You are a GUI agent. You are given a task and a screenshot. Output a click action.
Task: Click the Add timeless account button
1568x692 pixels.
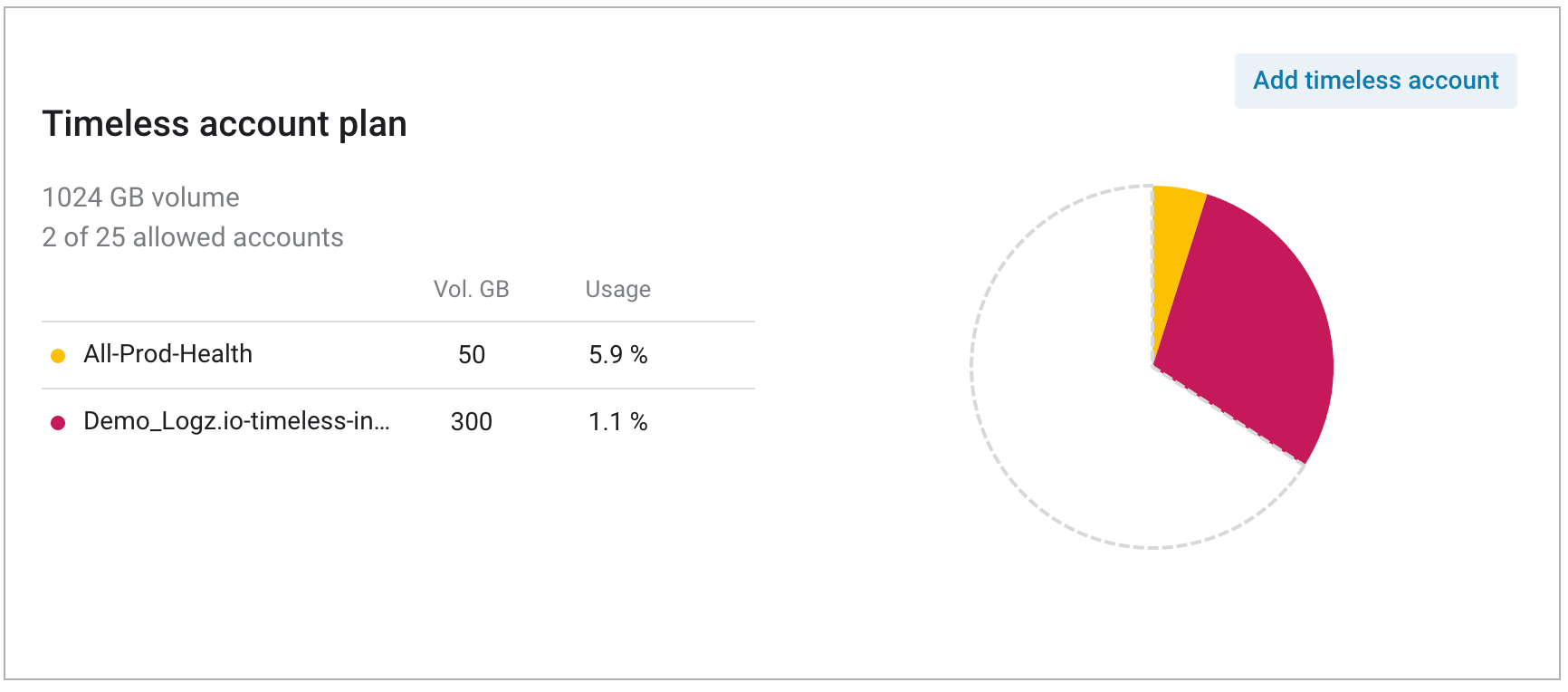pyautogui.click(x=1375, y=81)
